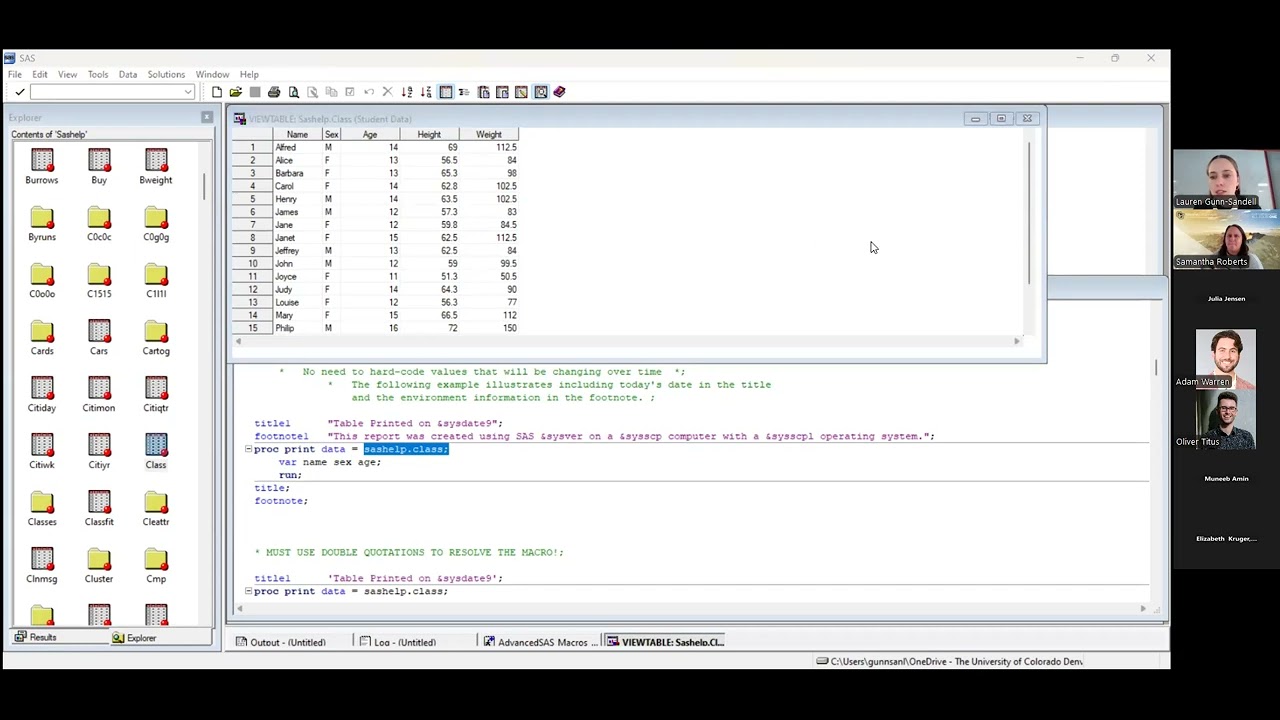The height and width of the screenshot is (720, 1280).
Task: Select the Cards catalog icon
Action: 42,332
